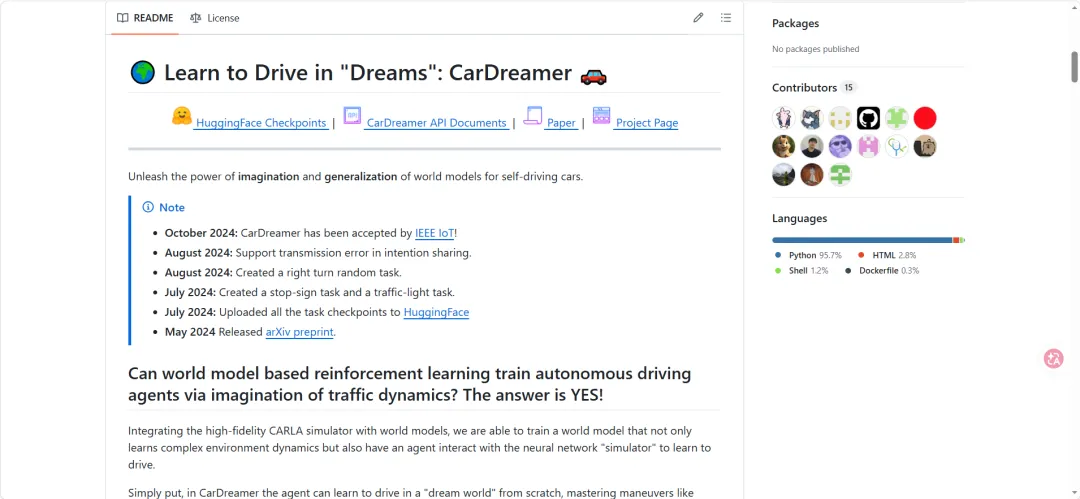Open the blue-green branch drawing avatar
The height and width of the screenshot is (499, 1080).
897,147
